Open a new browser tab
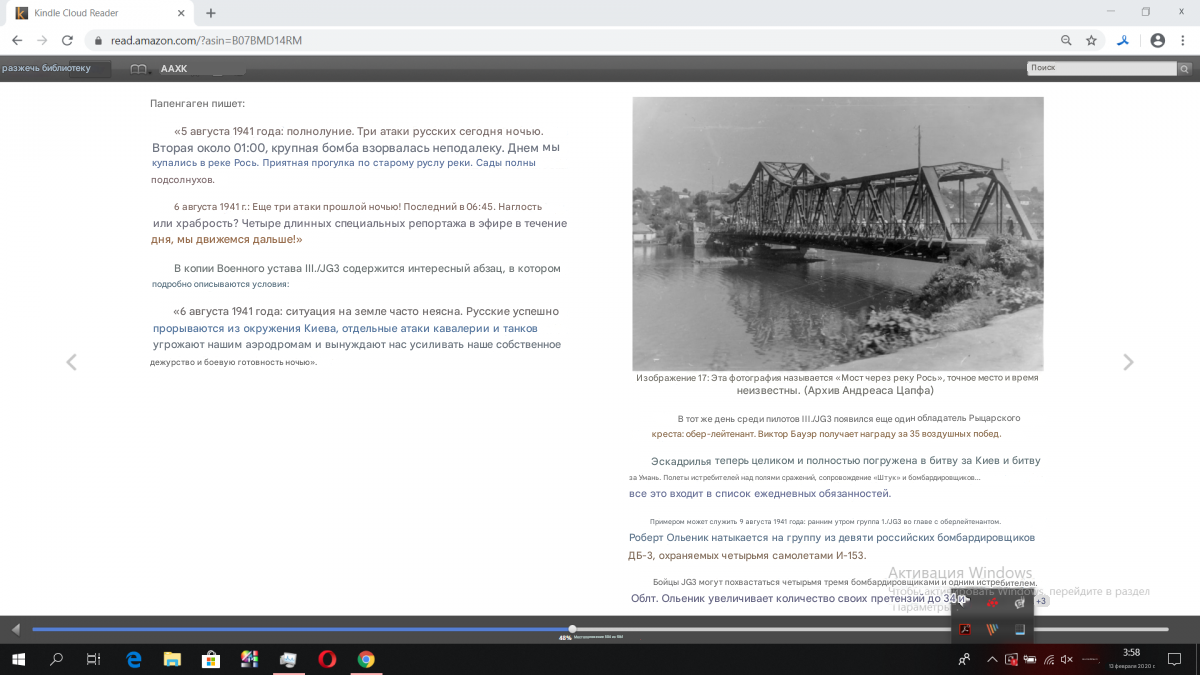The height and width of the screenshot is (675, 1200). click(211, 13)
